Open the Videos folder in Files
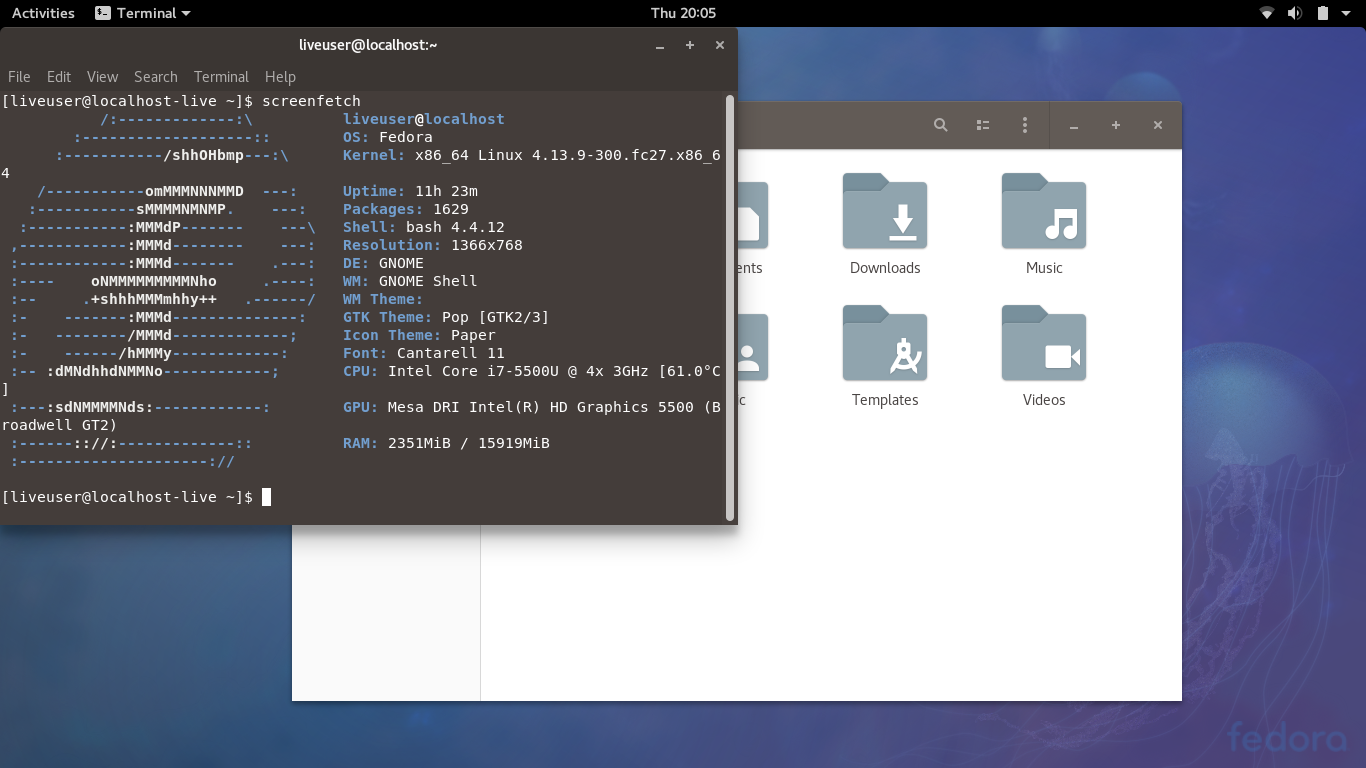Viewport: 1366px width, 768px height. tap(1044, 344)
